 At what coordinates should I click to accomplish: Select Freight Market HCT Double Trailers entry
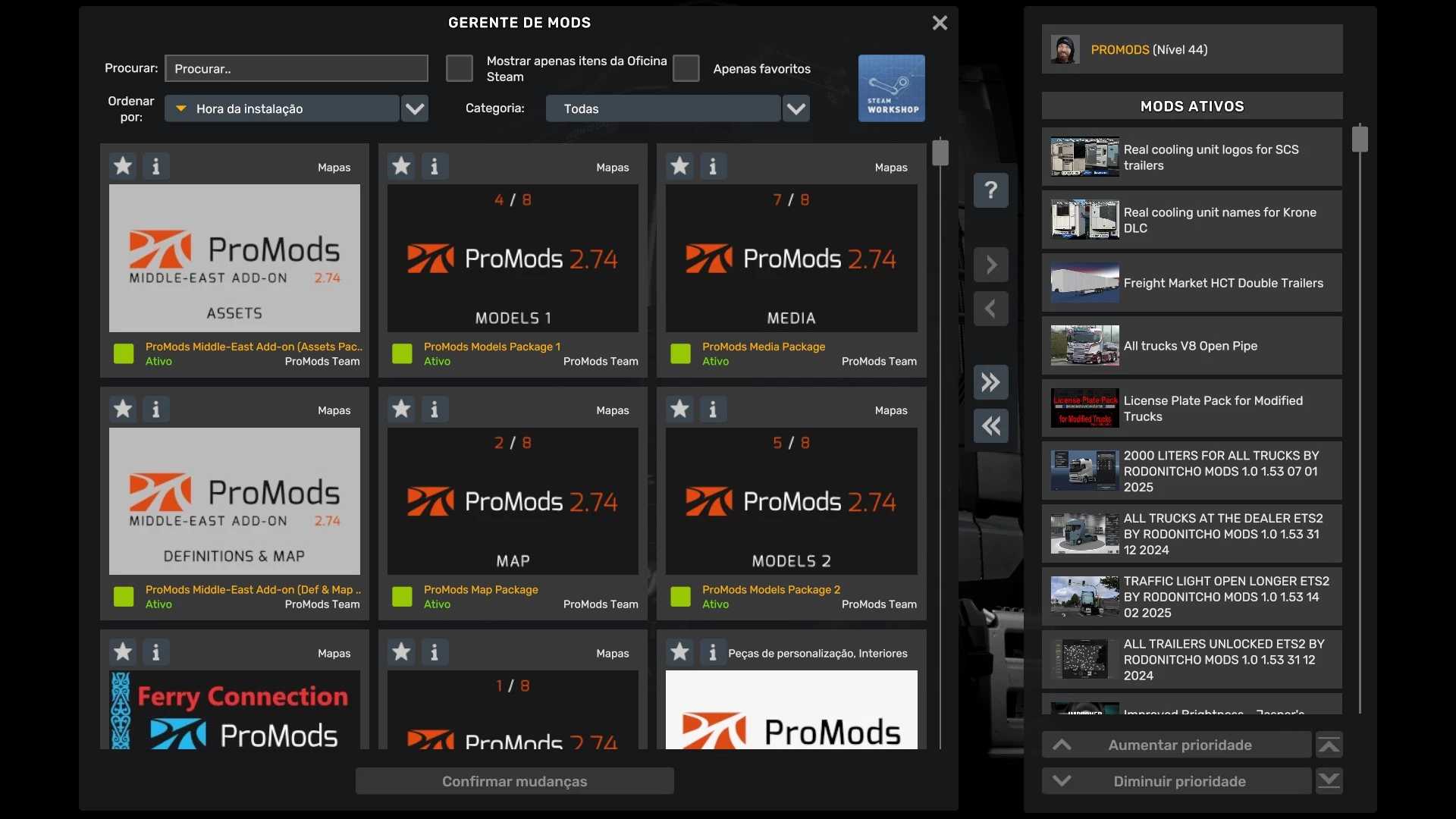[1191, 283]
